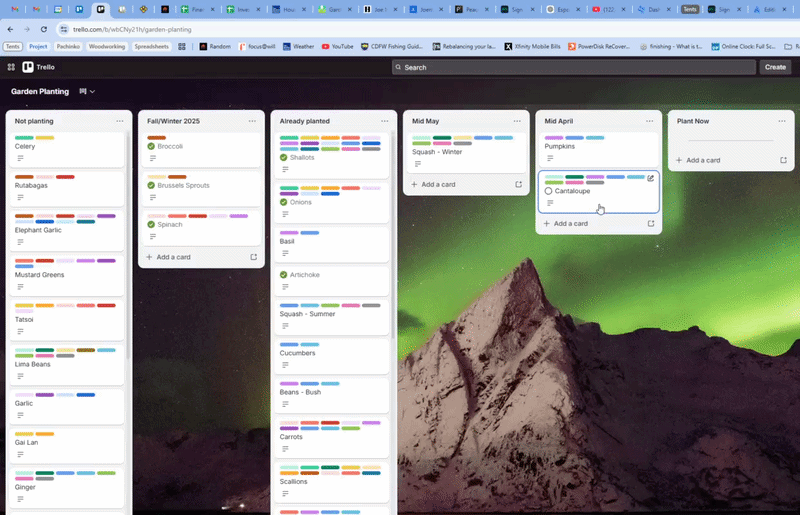Click the description icon on Cucumbers card

point(285,365)
